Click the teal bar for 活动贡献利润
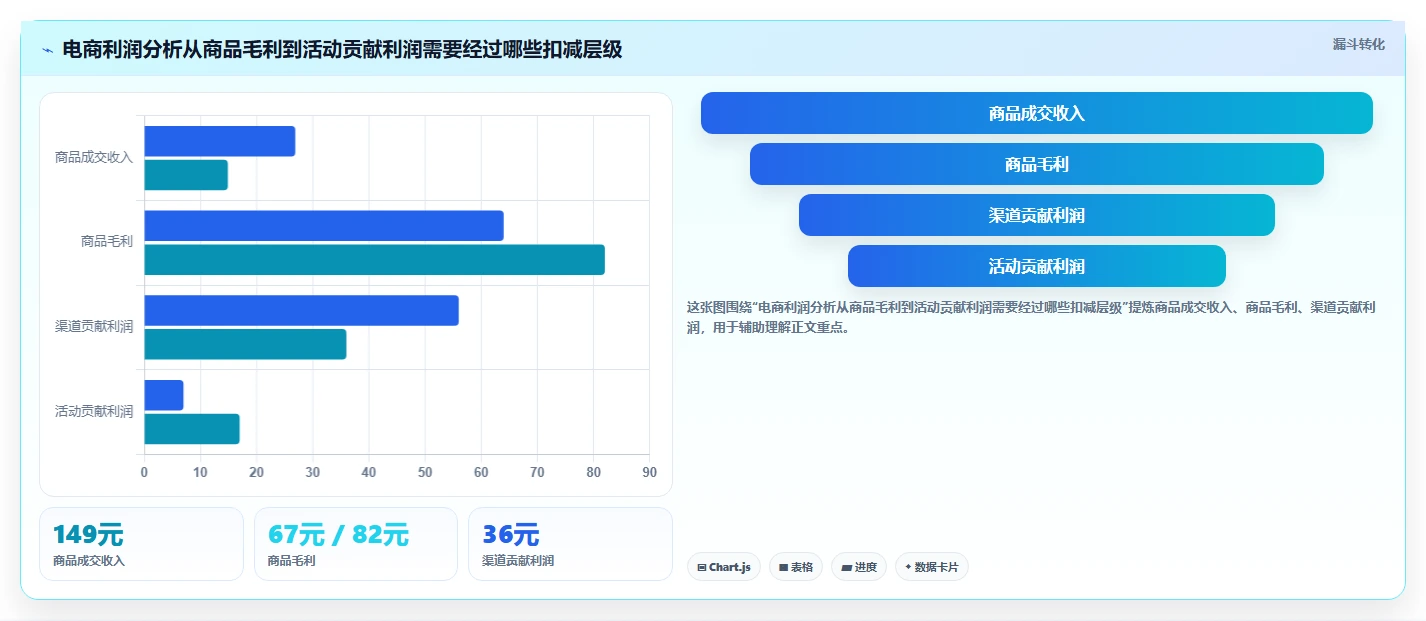1426x621 pixels. point(192,429)
